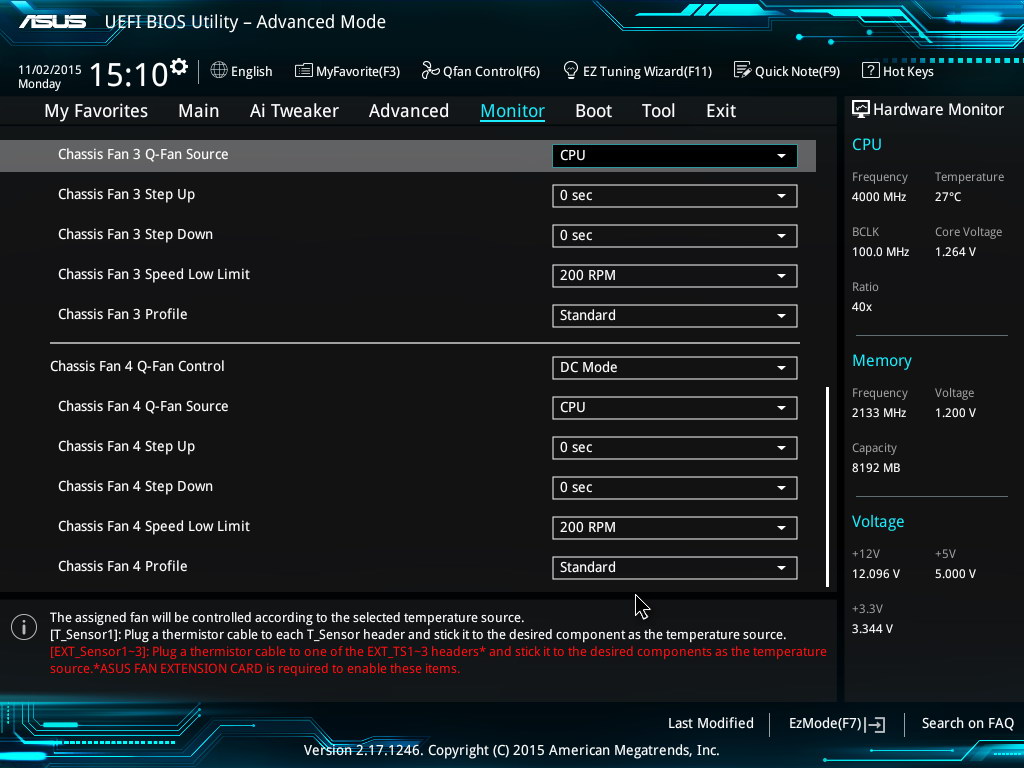The height and width of the screenshot is (768, 1024).
Task: Switch to the Ai Tweaker tab
Action: [x=294, y=111]
